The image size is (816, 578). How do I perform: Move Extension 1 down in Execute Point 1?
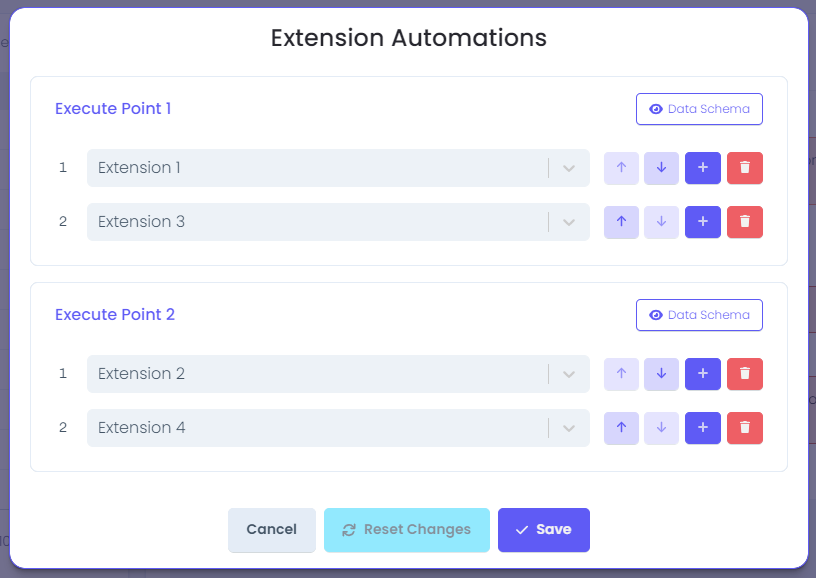tap(661, 168)
